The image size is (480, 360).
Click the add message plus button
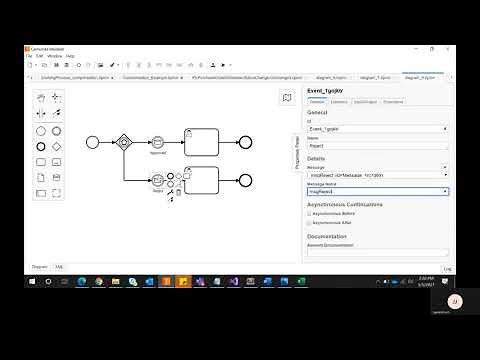click(x=445, y=167)
